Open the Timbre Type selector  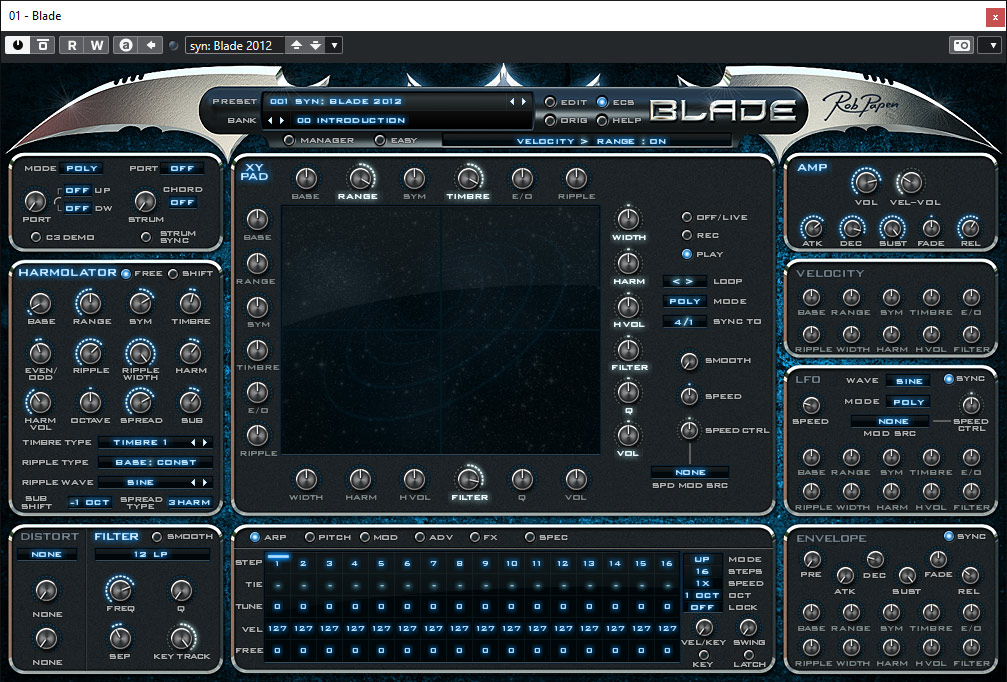(x=155, y=442)
